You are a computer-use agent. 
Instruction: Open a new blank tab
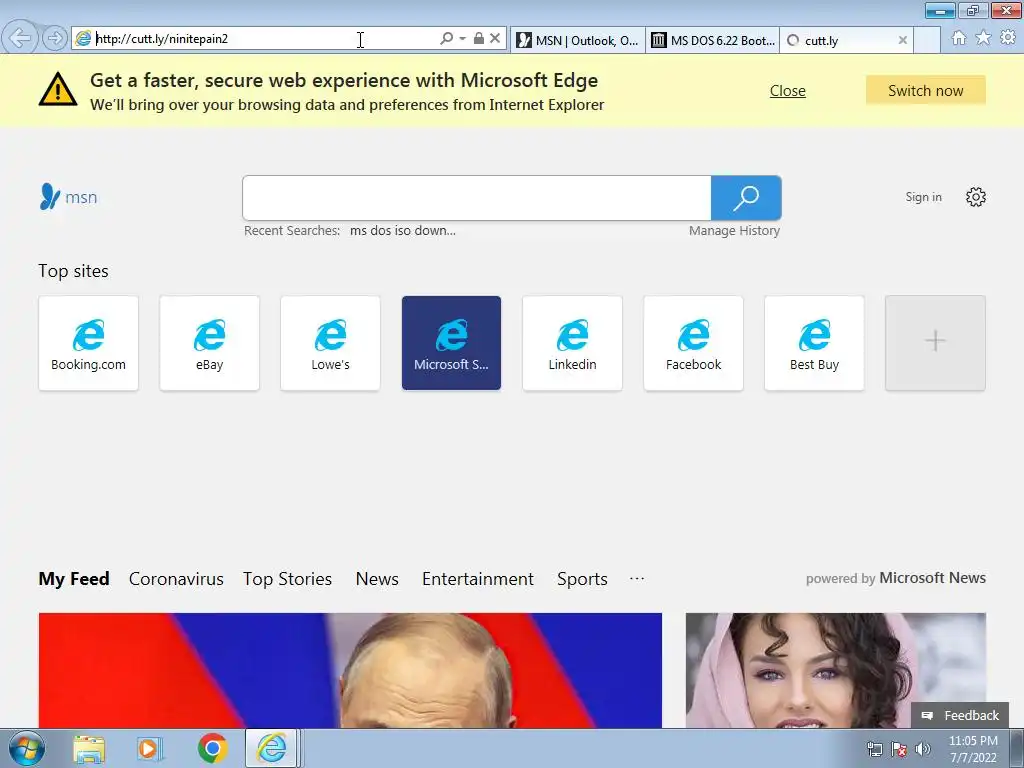pyautogui.click(x=926, y=40)
